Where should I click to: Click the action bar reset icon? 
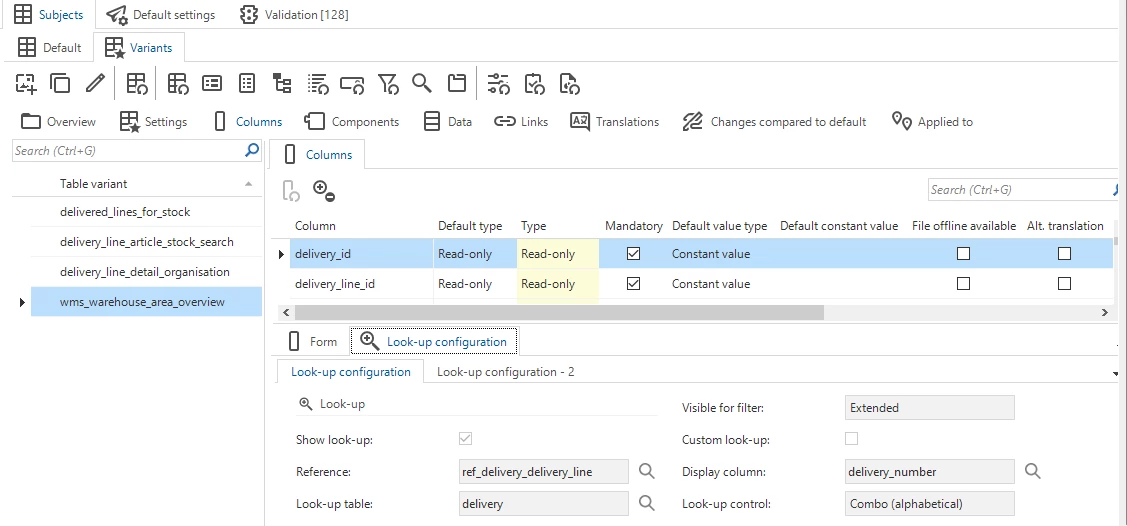[352, 85]
